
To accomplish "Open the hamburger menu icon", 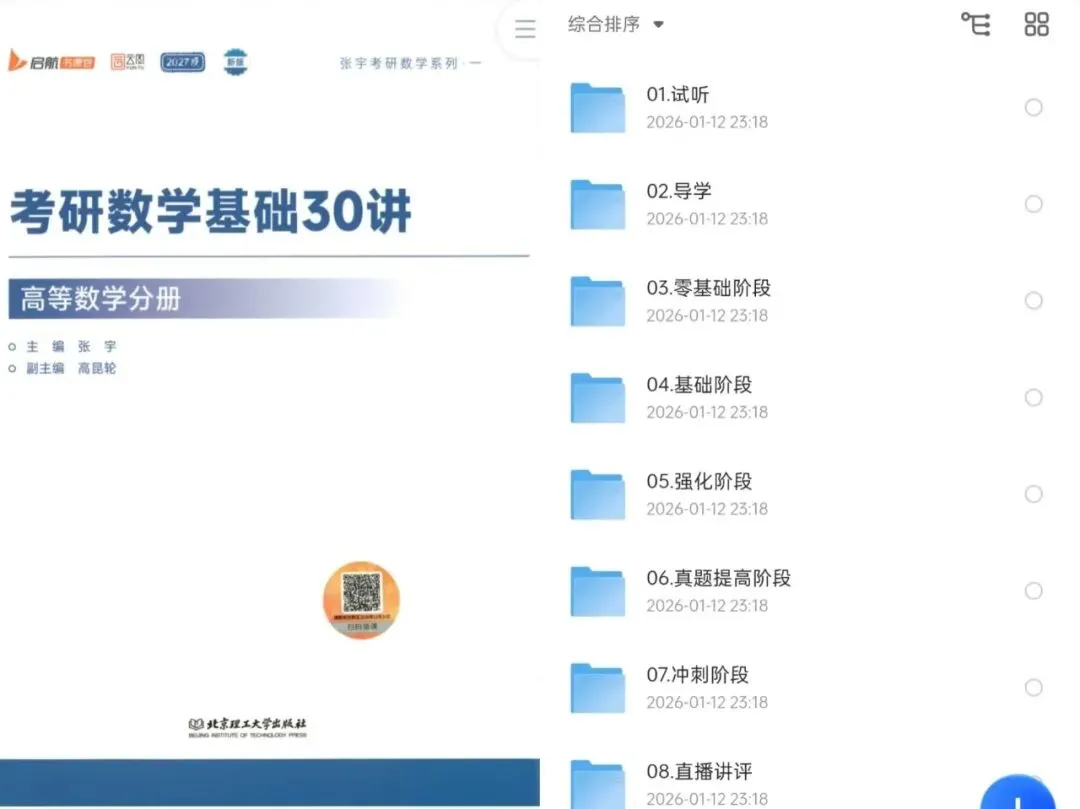I will click(525, 28).
